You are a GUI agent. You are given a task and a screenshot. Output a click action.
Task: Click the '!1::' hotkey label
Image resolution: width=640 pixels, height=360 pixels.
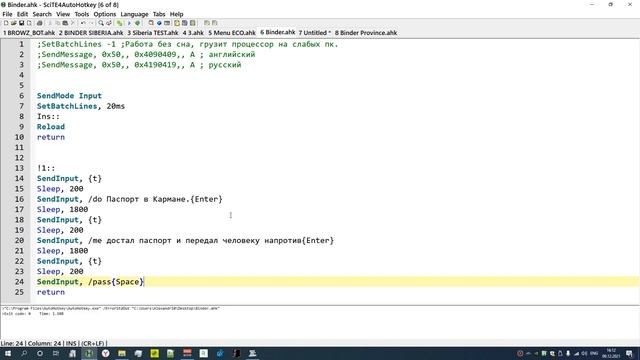coord(46,168)
